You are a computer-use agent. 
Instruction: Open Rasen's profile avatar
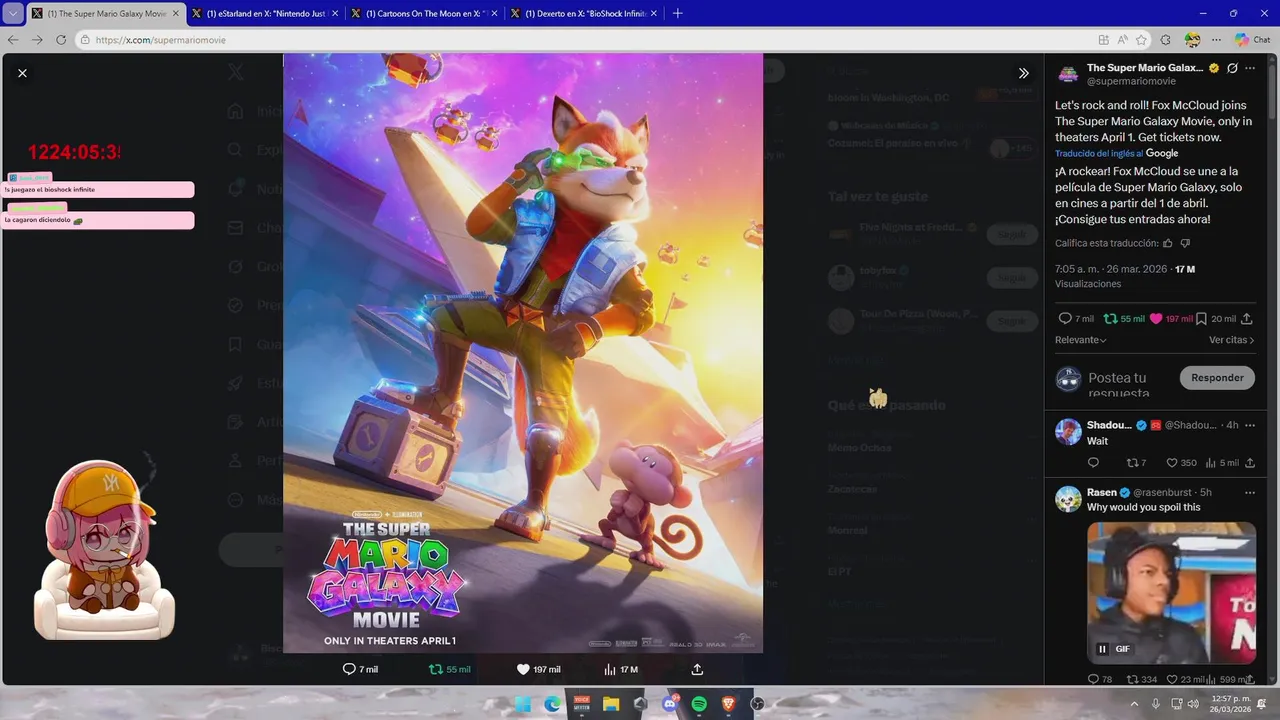click(1068, 498)
